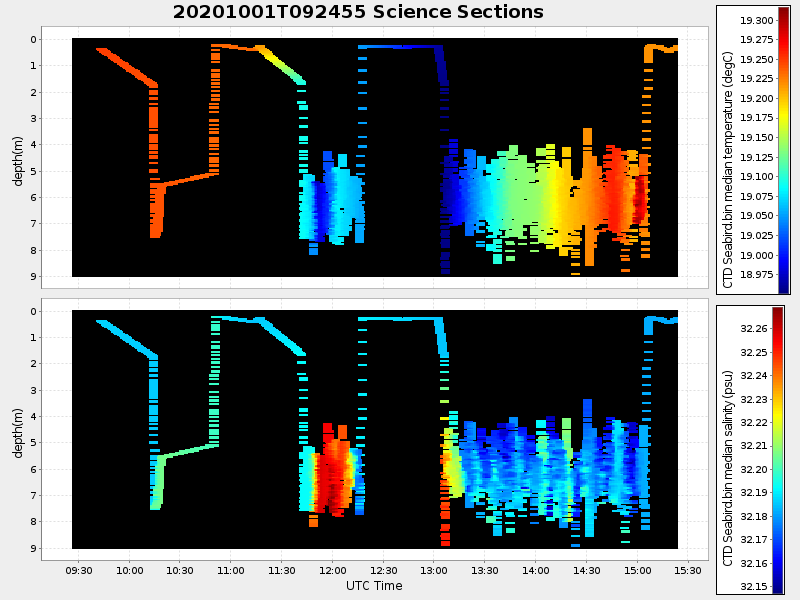This screenshot has width=800, height=600.
Task: Click the 15:00 time tick label
Action: coord(637,570)
